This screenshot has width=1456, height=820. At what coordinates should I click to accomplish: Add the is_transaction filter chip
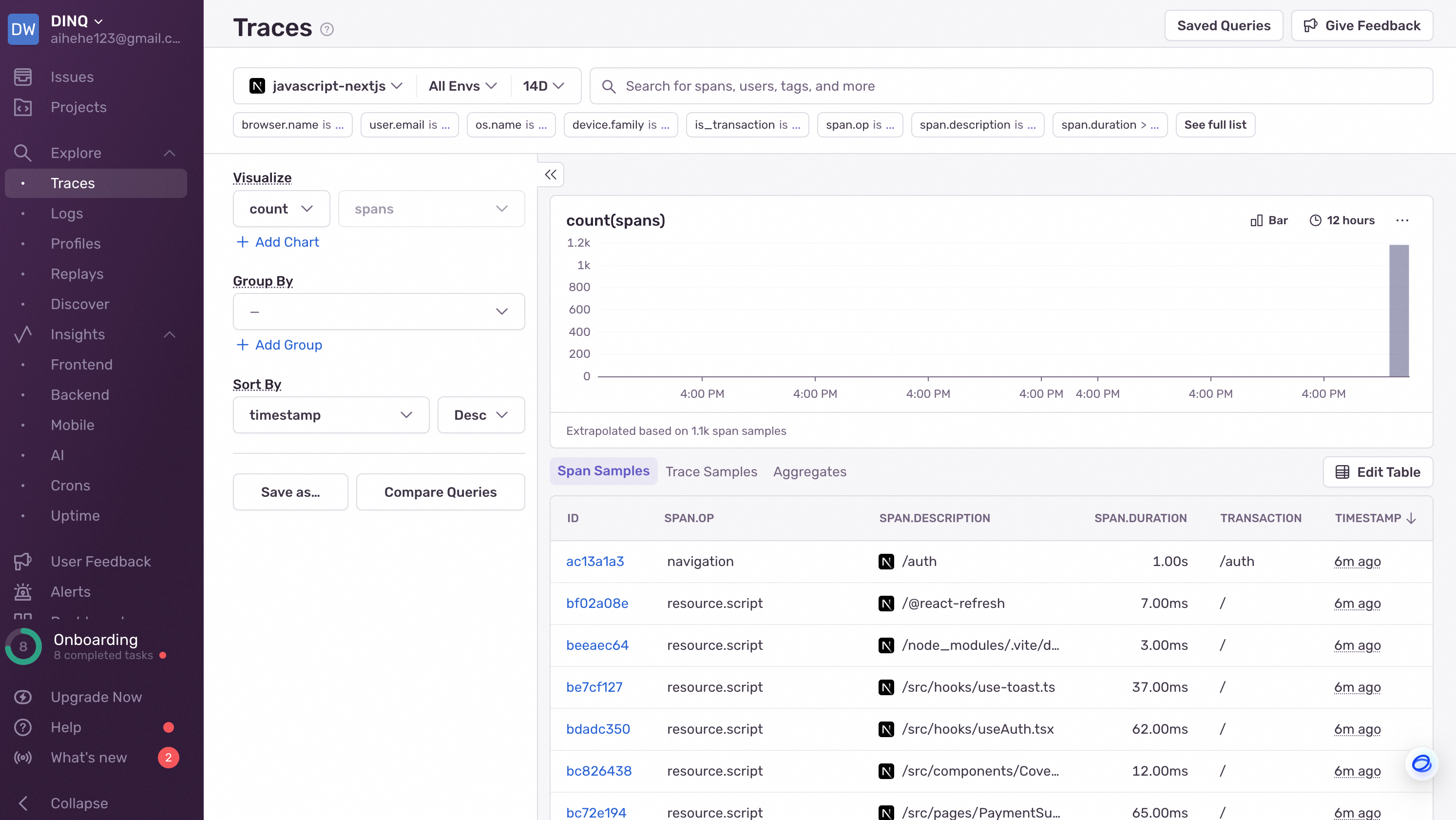point(747,125)
